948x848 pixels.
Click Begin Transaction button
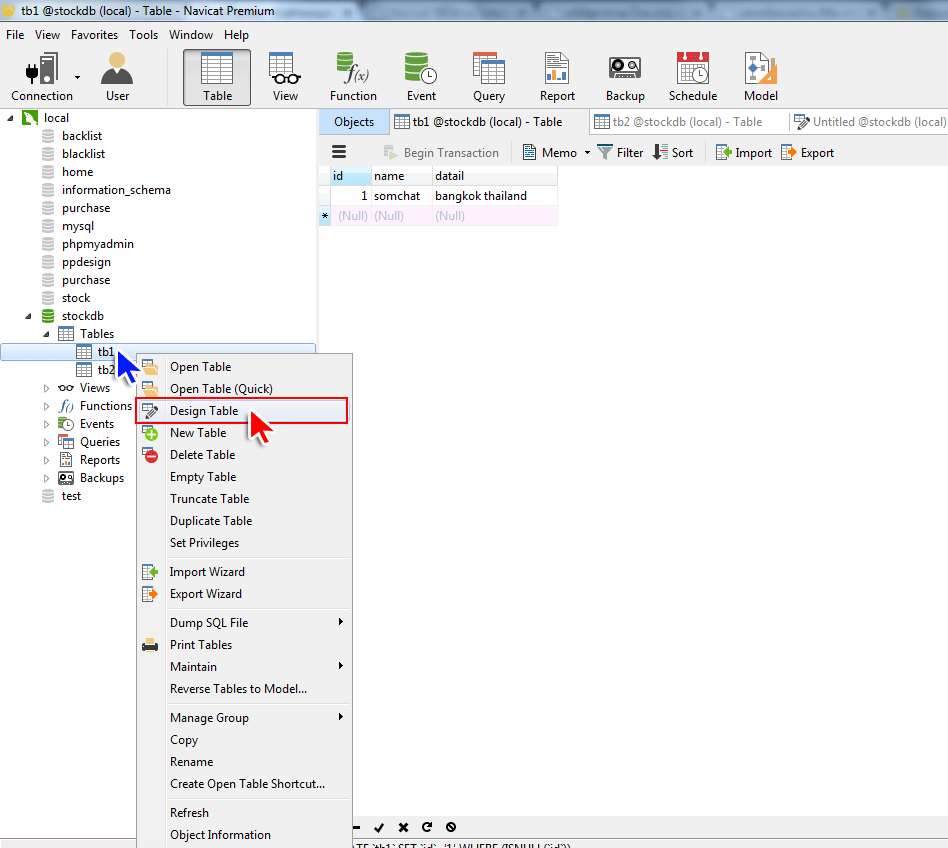click(441, 153)
